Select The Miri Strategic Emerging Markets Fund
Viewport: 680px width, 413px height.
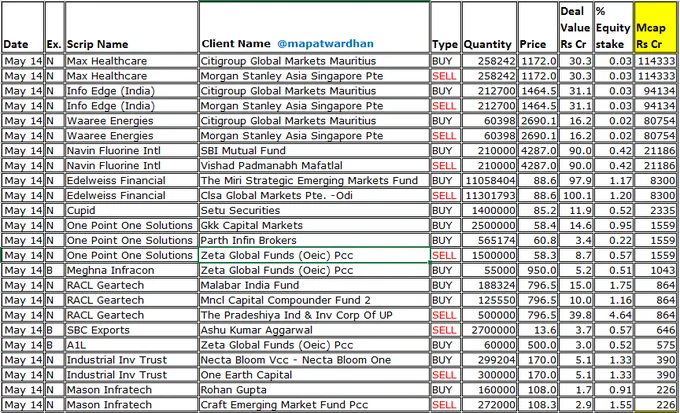click(x=314, y=180)
